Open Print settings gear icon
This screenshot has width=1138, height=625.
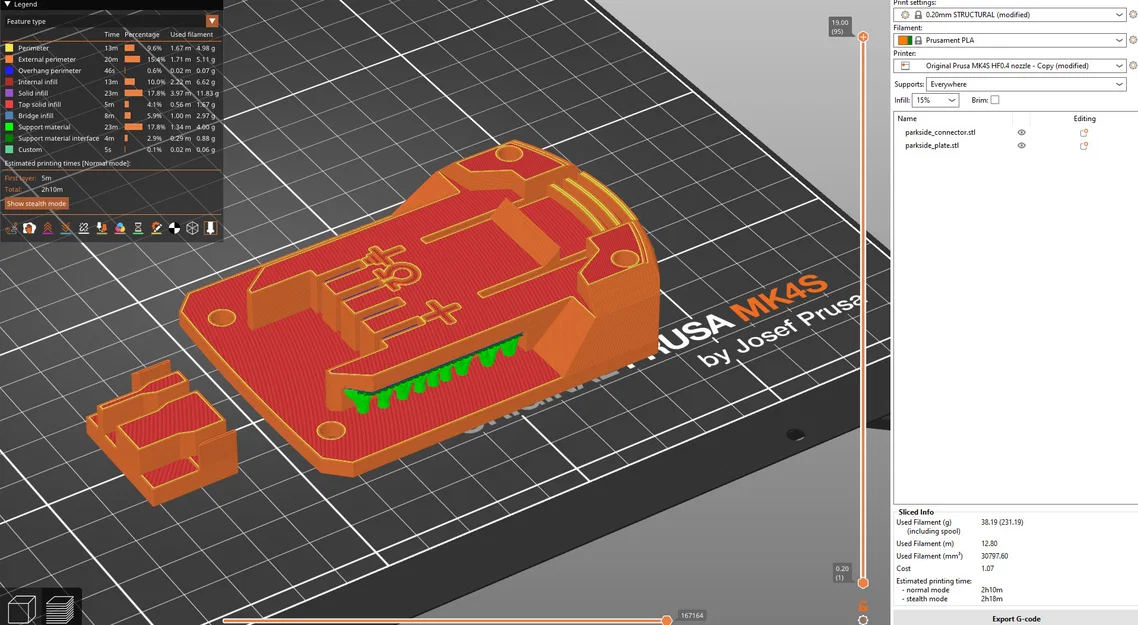[1133, 15]
